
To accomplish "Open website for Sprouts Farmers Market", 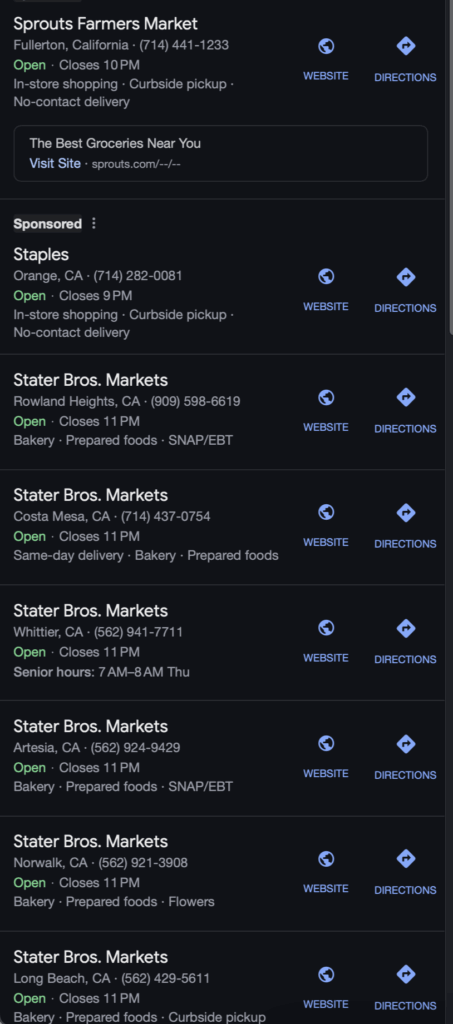I will point(326,59).
